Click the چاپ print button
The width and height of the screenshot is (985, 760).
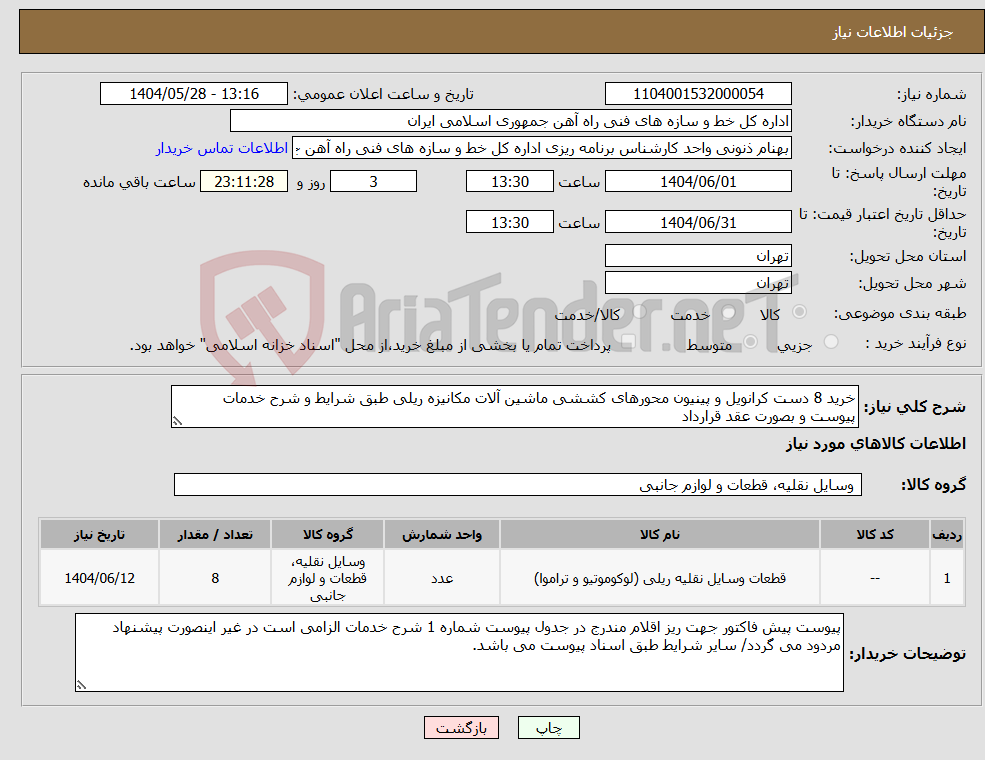point(548,727)
